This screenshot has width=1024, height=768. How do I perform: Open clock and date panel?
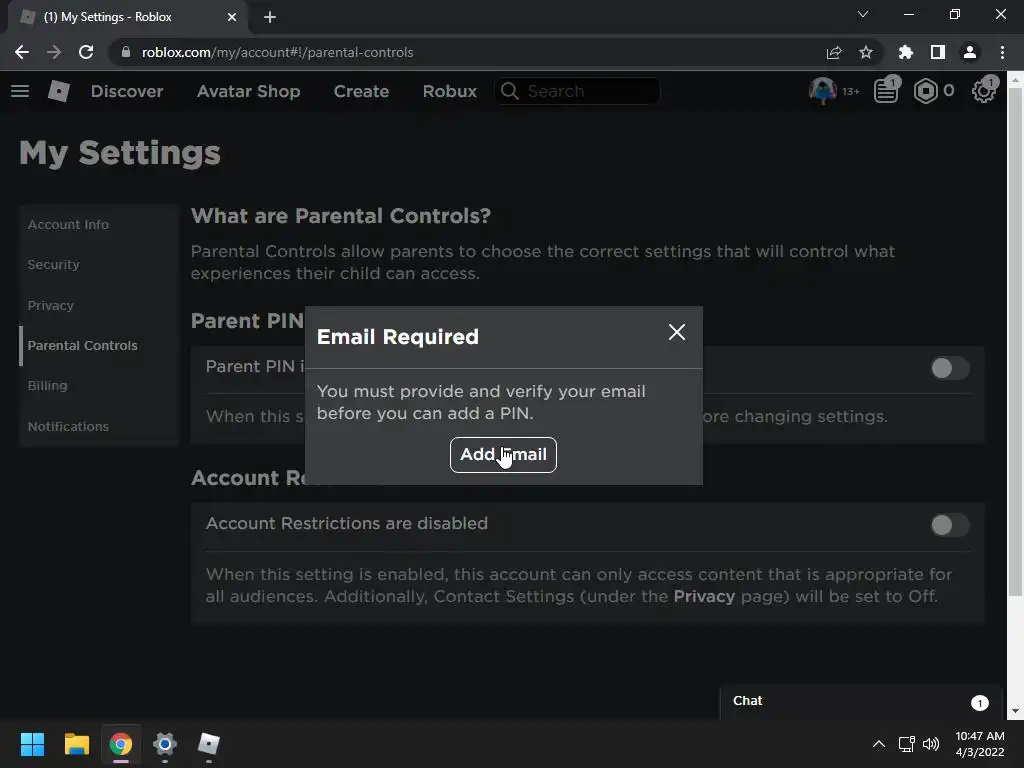[980, 744]
